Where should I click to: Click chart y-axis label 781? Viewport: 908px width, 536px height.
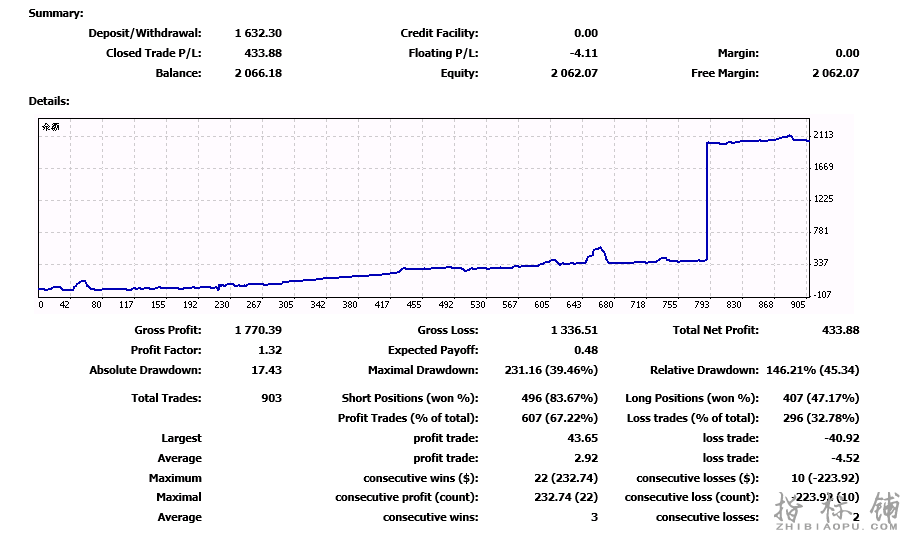tap(821, 230)
